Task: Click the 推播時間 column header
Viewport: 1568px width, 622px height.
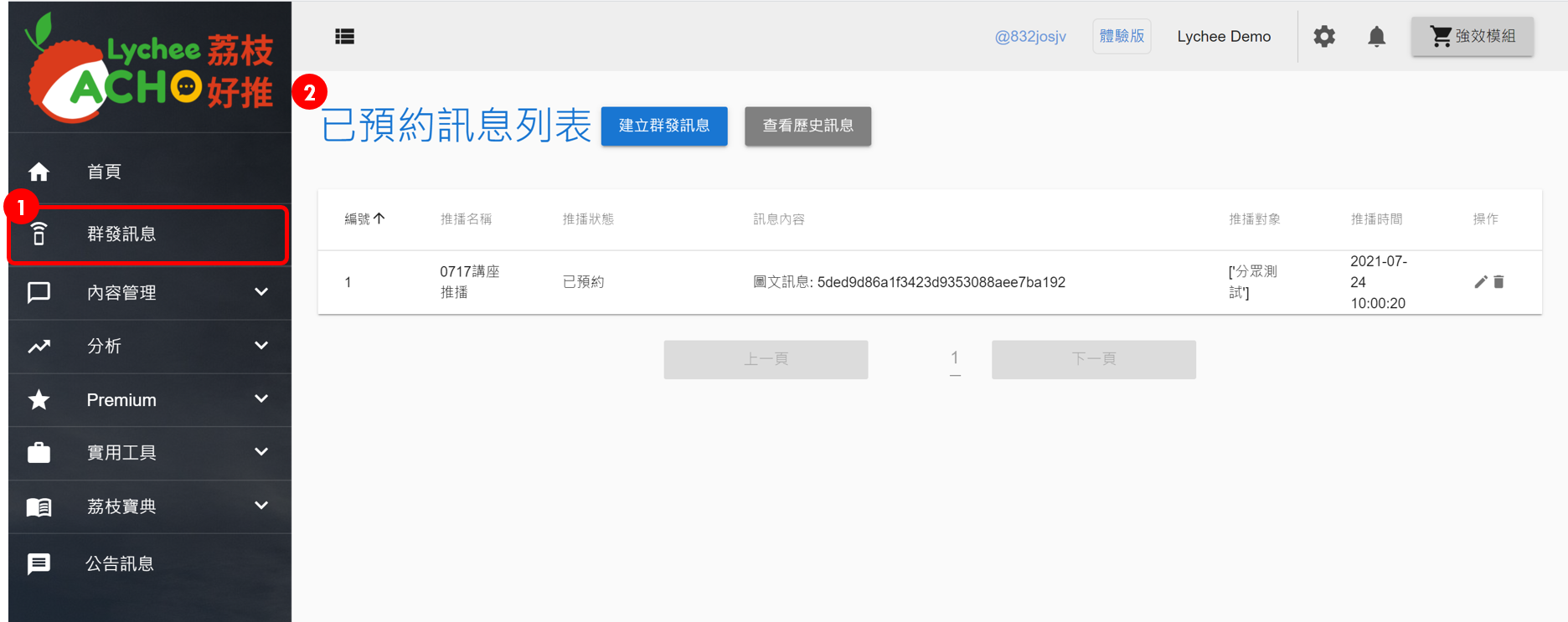Action: [x=1377, y=218]
